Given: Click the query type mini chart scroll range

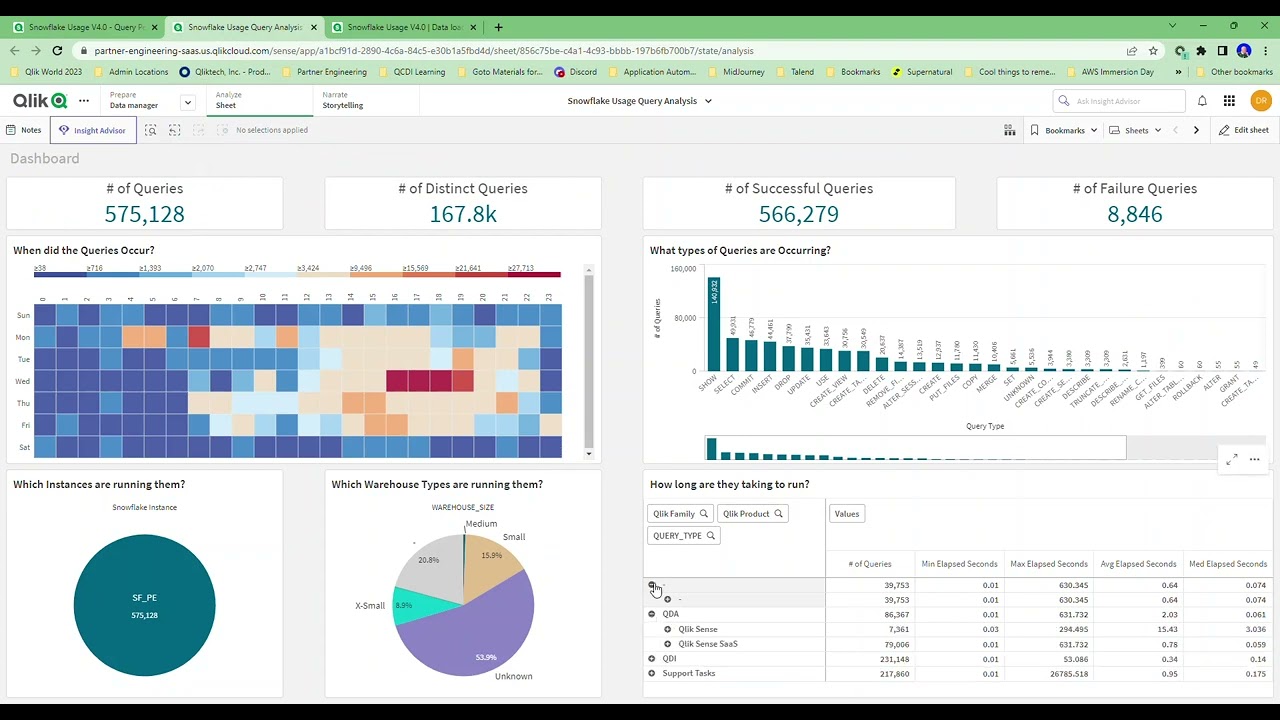Looking at the screenshot, I should [x=915, y=447].
